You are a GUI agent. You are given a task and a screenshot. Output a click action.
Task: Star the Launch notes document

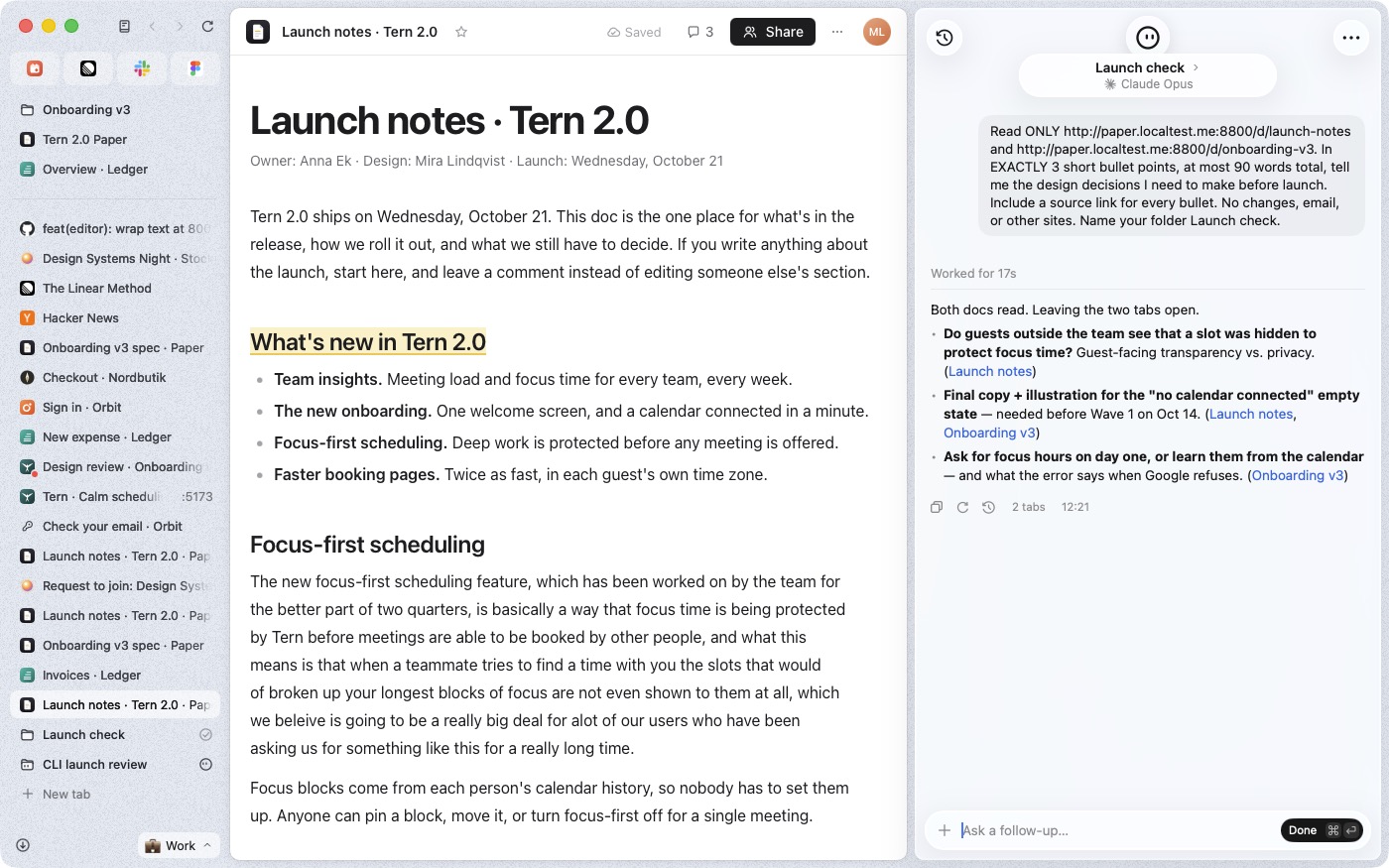tap(461, 32)
